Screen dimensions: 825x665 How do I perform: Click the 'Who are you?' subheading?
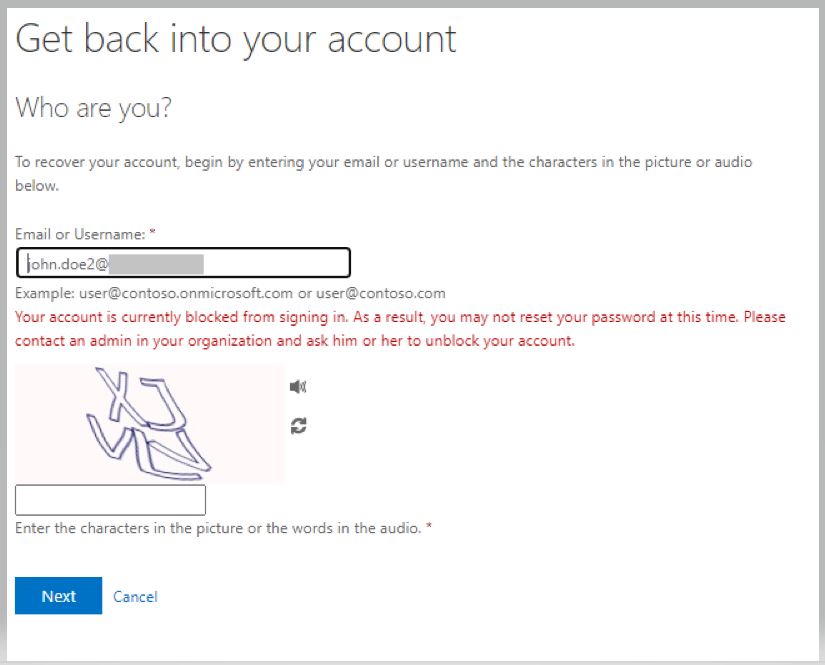[94, 108]
